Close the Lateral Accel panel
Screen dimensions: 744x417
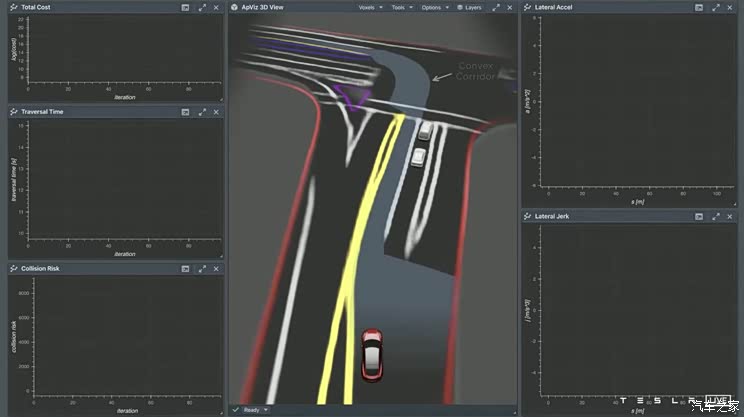[729, 7]
